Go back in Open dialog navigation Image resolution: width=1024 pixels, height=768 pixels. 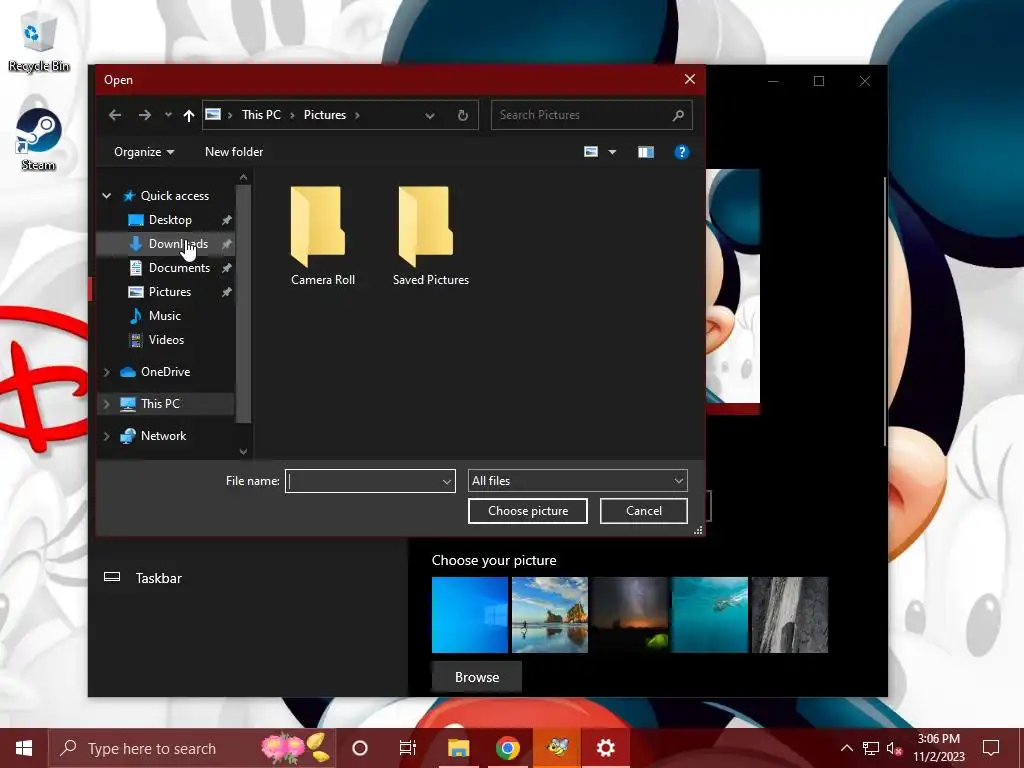pyautogui.click(x=115, y=115)
